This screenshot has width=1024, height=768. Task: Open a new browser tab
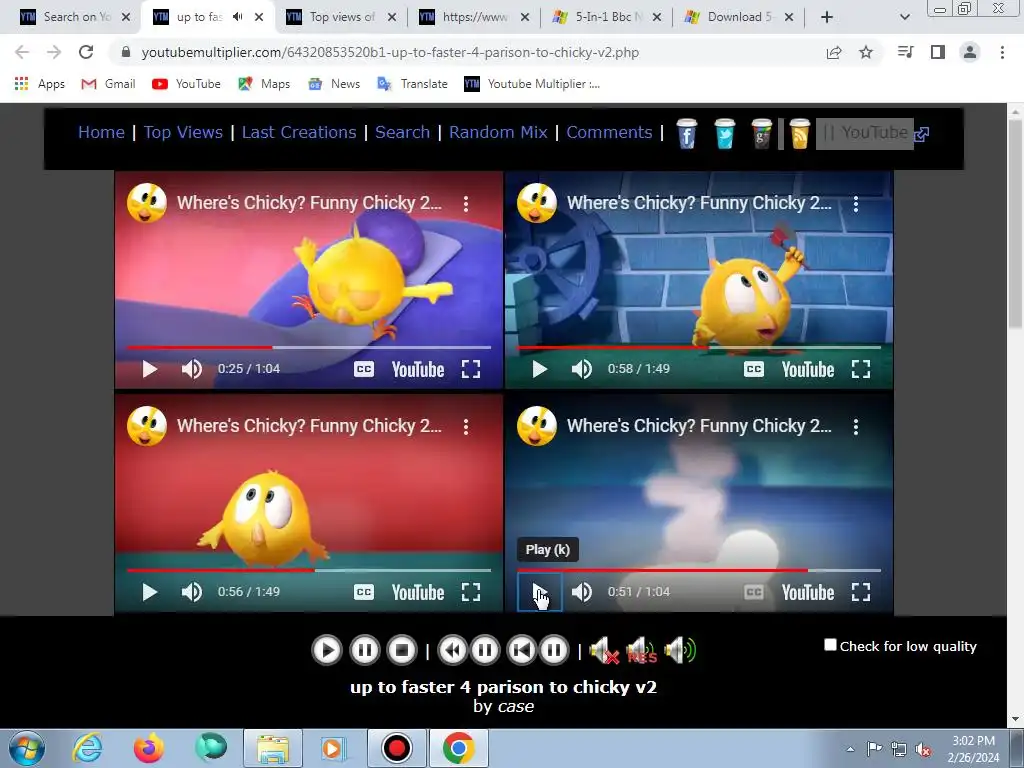pyautogui.click(x=827, y=17)
